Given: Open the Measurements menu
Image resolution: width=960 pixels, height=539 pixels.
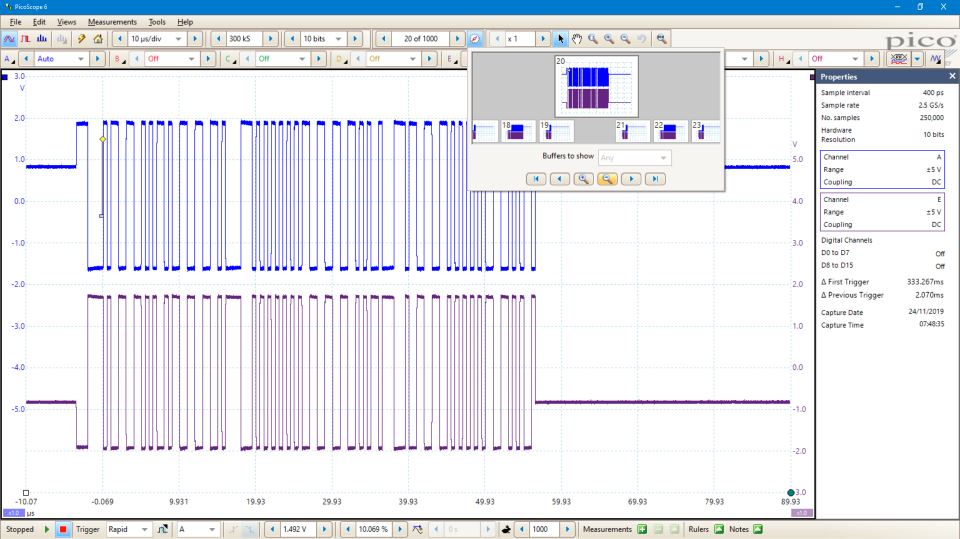Looking at the screenshot, I should click(x=112, y=21).
